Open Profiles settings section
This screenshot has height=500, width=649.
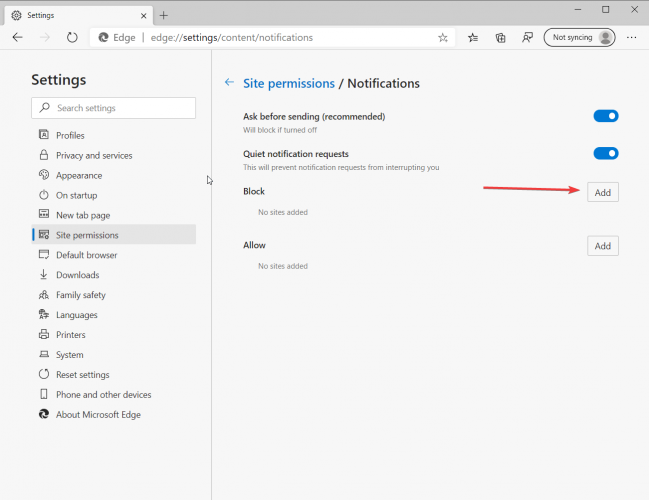coord(70,135)
